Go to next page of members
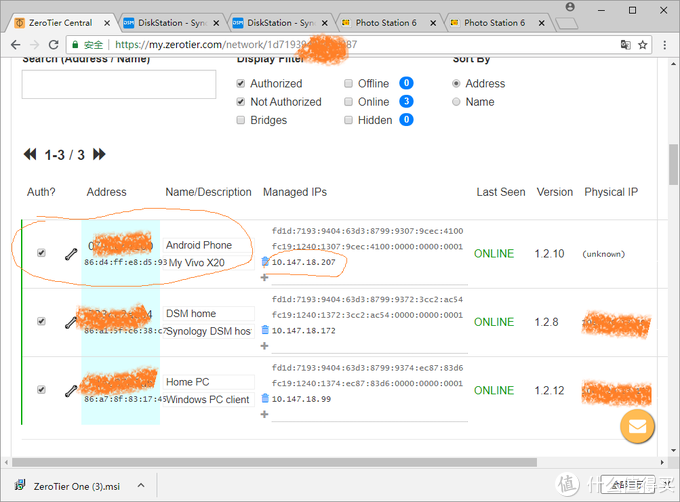This screenshot has width=680, height=502. coord(99,155)
